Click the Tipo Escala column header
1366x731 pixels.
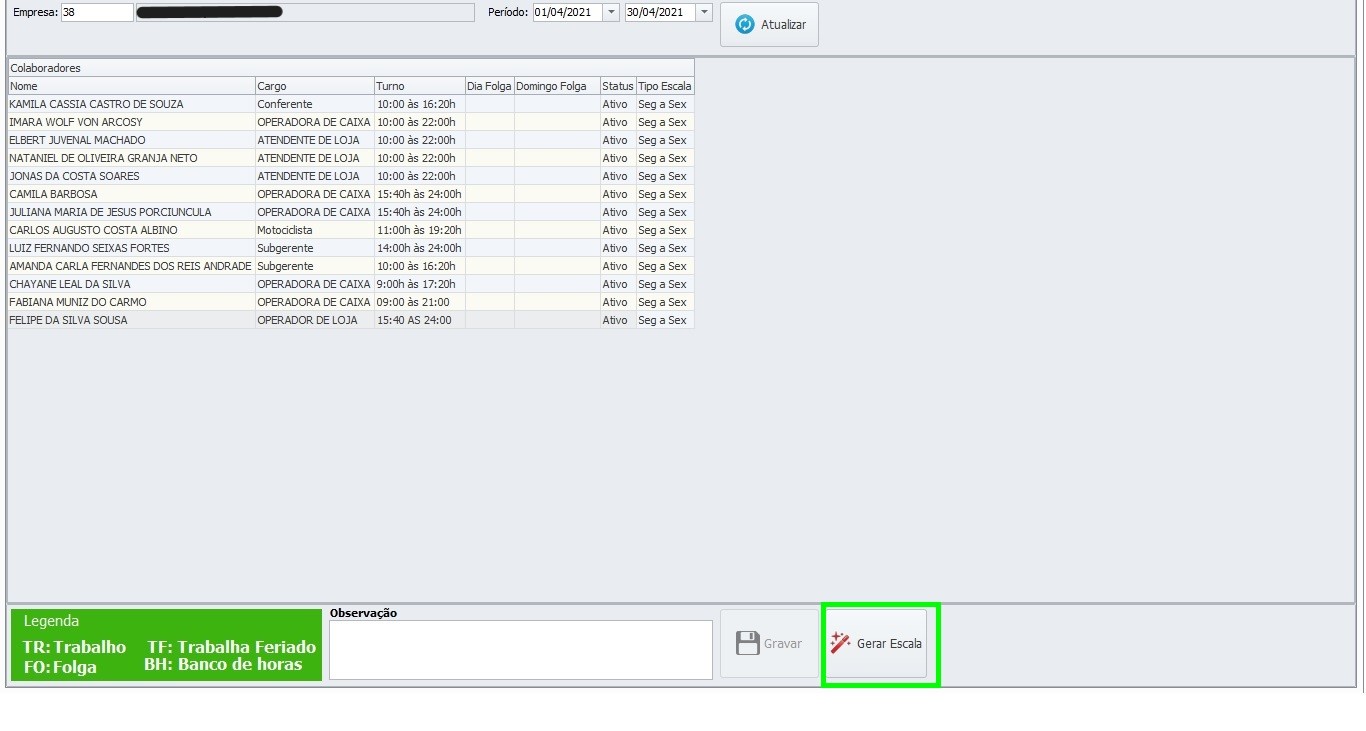tap(665, 86)
